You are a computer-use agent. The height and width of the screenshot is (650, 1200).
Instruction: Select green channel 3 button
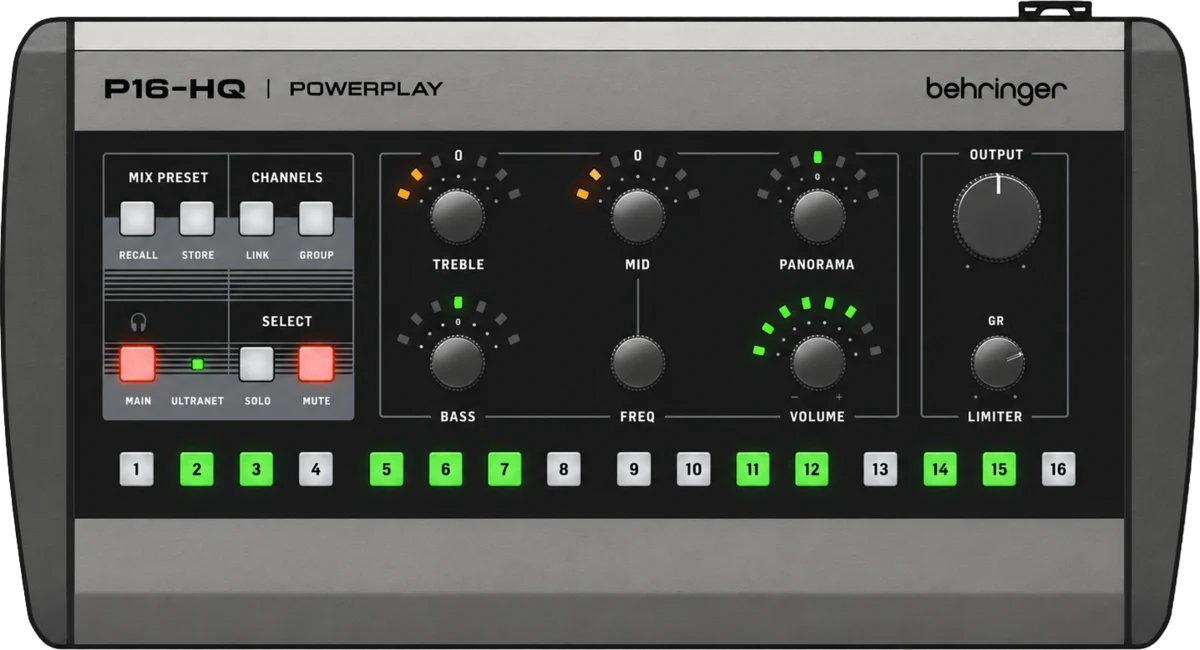256,469
